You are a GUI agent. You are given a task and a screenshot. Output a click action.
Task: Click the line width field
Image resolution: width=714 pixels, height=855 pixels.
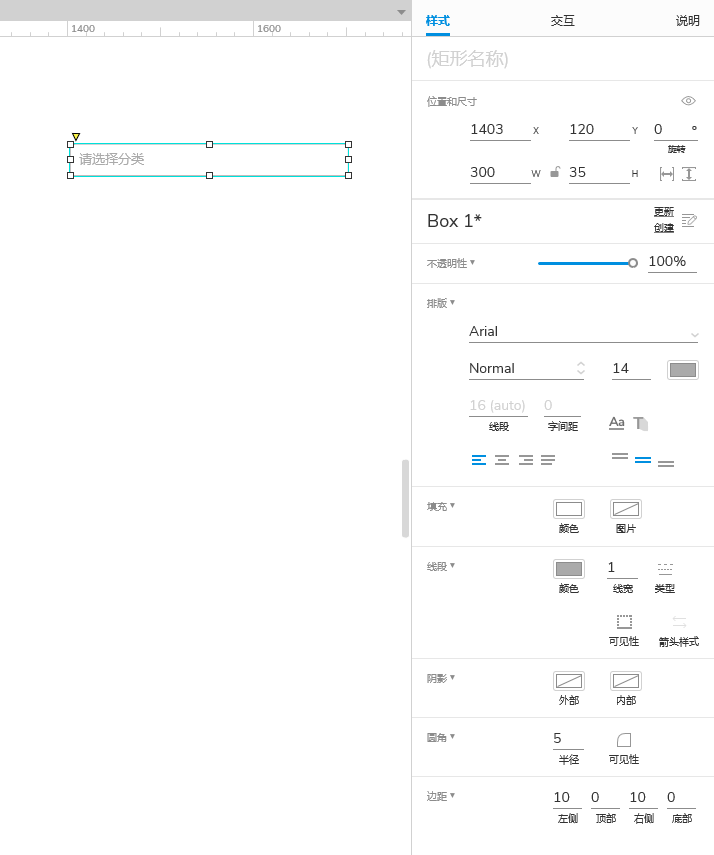click(x=622, y=568)
